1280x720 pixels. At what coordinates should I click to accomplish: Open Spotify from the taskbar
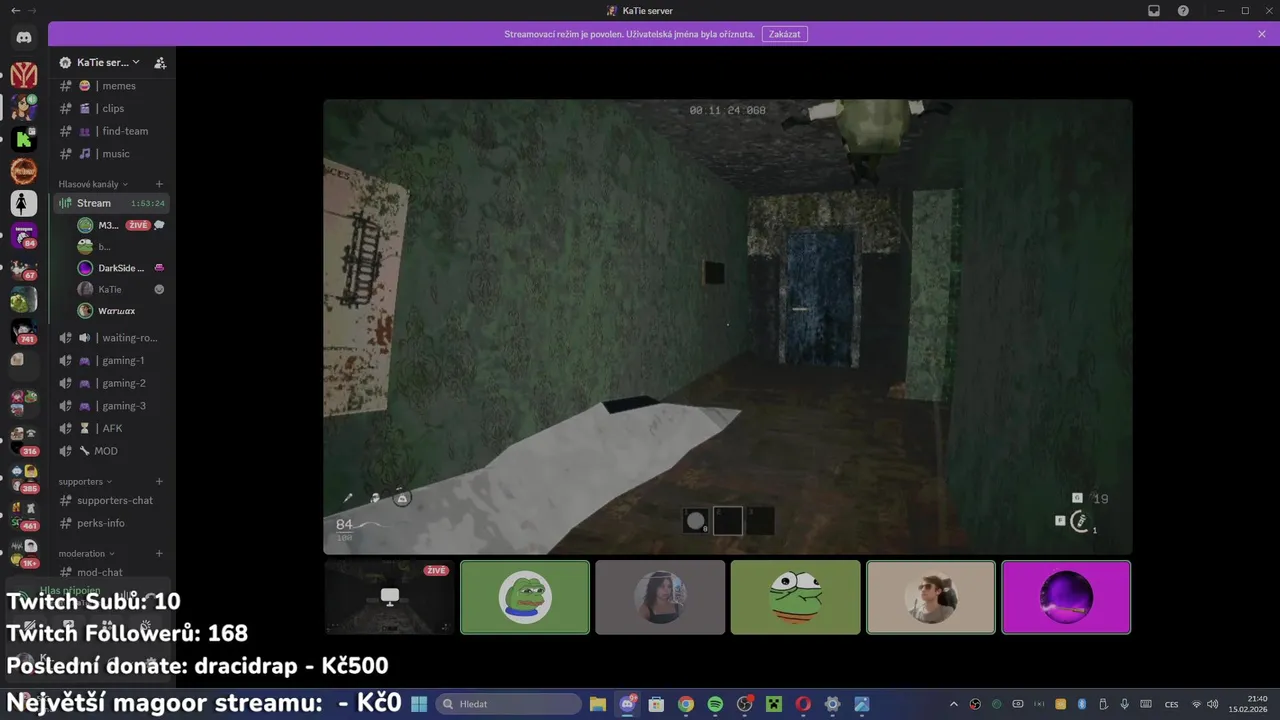[715, 704]
